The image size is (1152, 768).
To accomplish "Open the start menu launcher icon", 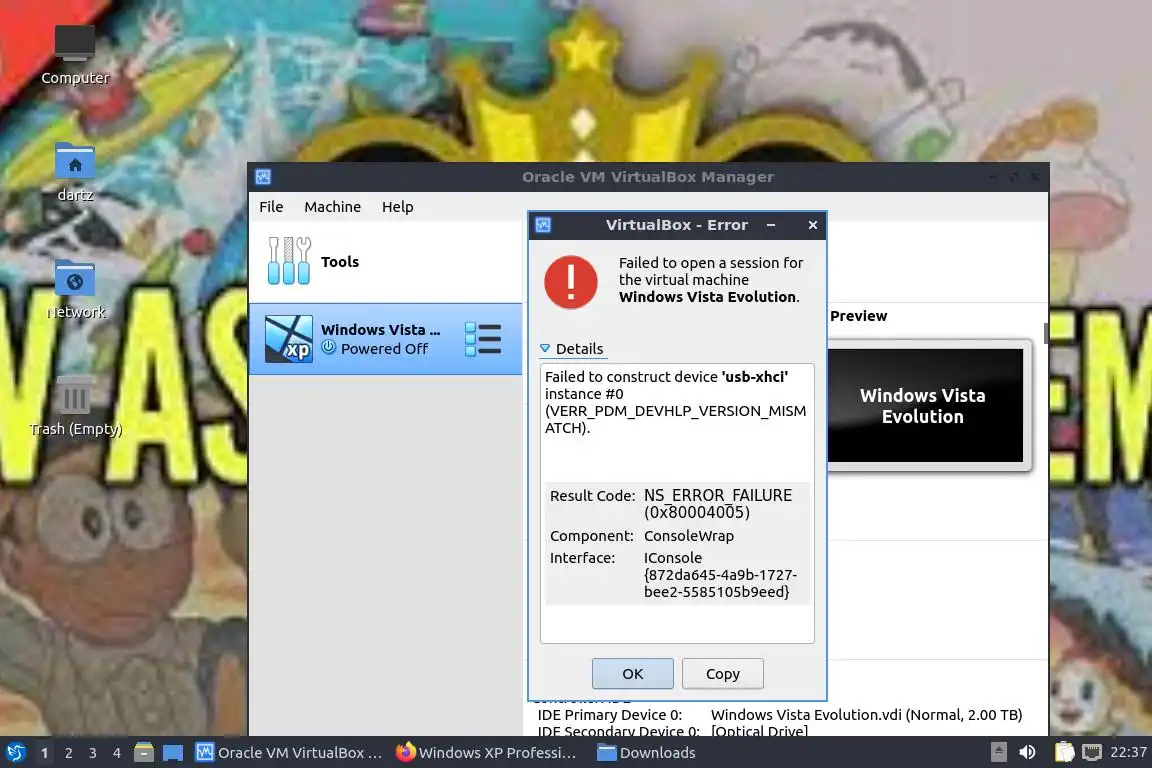I will click(15, 752).
